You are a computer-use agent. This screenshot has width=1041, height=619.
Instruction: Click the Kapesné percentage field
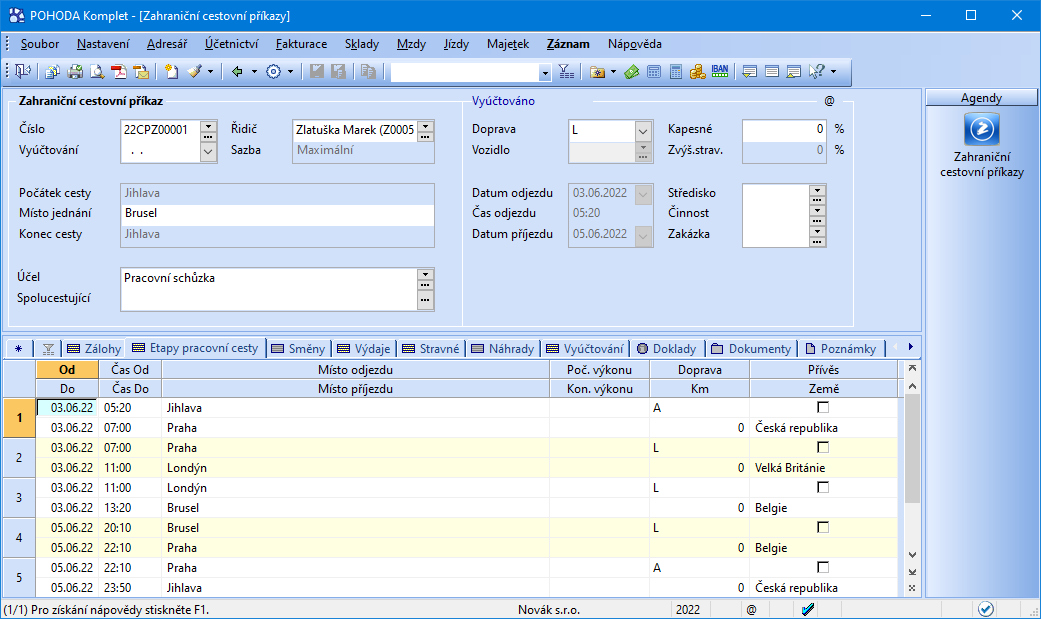pos(785,130)
